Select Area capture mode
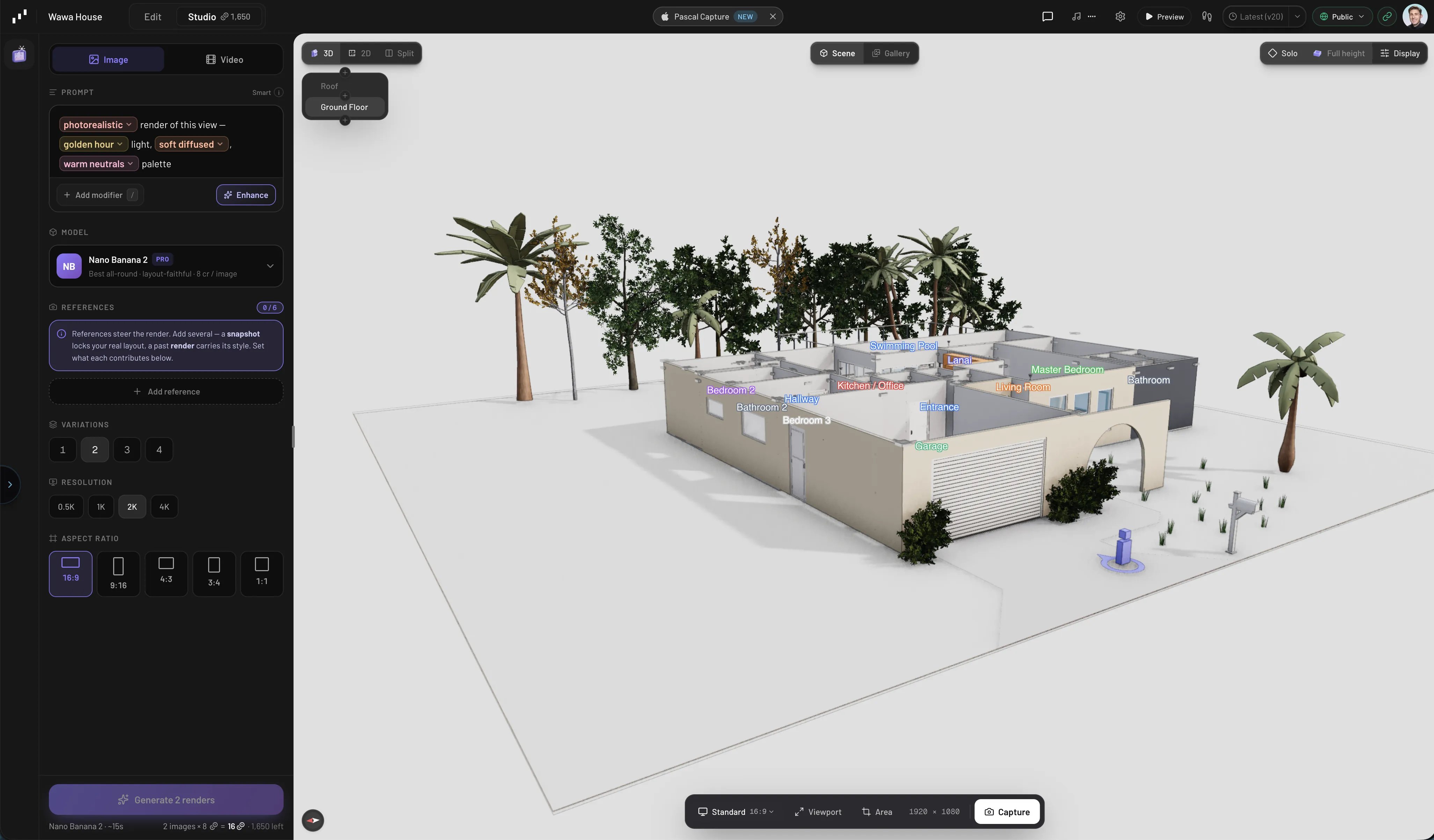Viewport: 1434px width, 840px height. [877, 812]
